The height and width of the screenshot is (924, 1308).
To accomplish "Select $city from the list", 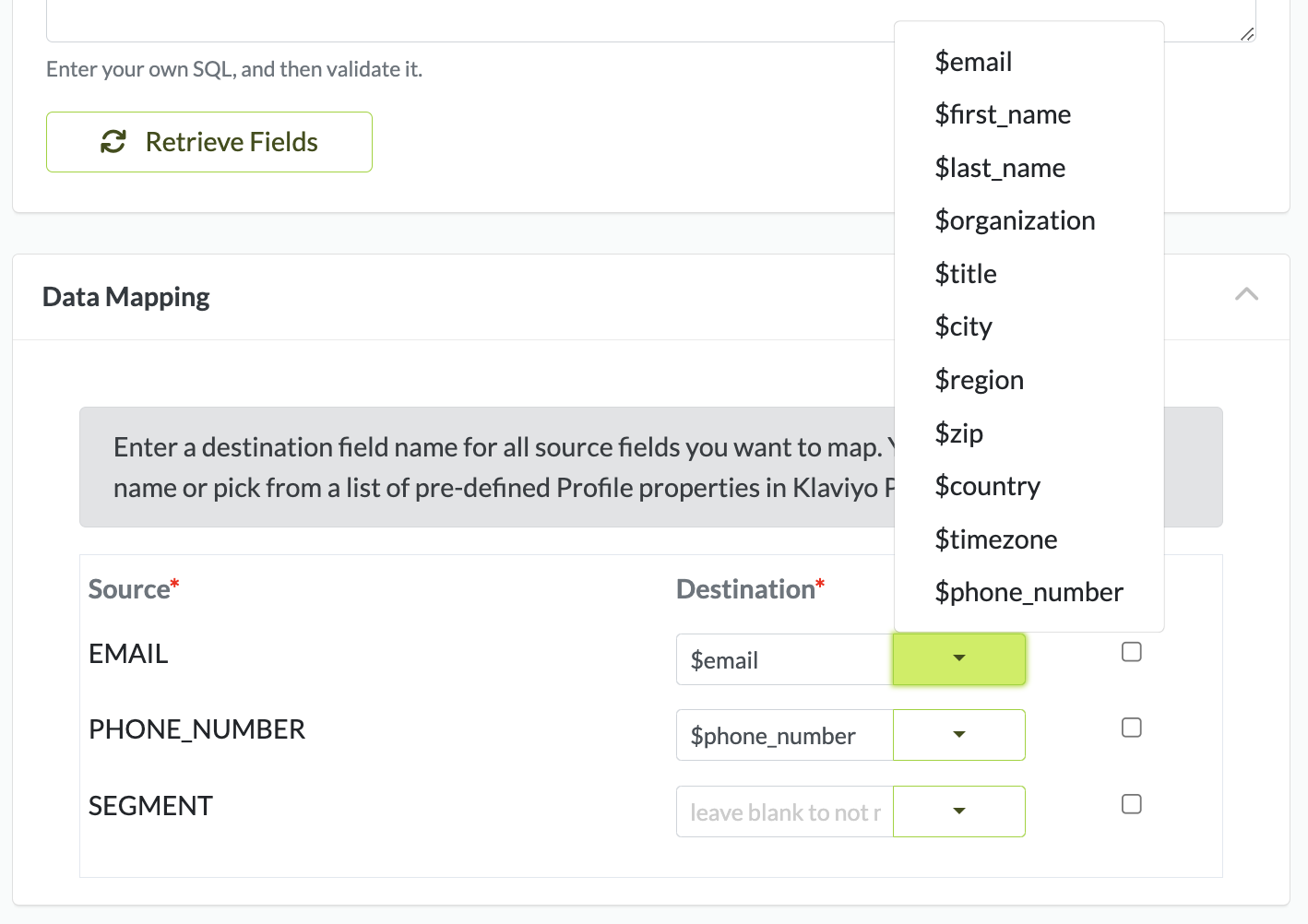I will click(x=963, y=327).
